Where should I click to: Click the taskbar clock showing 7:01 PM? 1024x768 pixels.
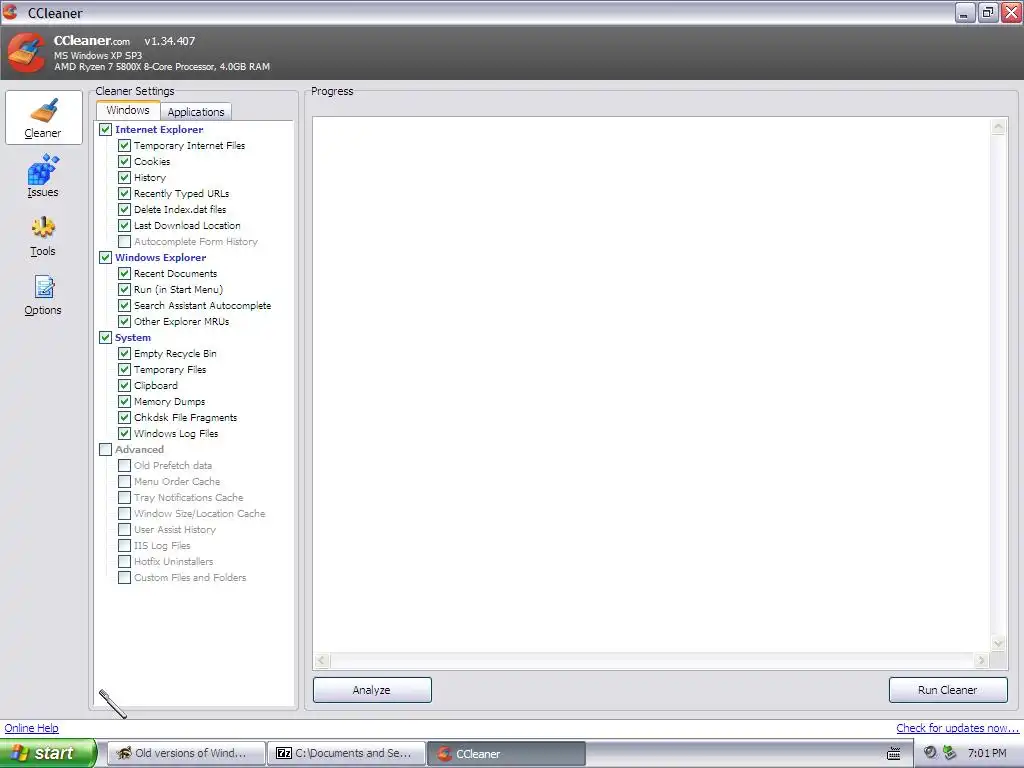pyautogui.click(x=987, y=753)
